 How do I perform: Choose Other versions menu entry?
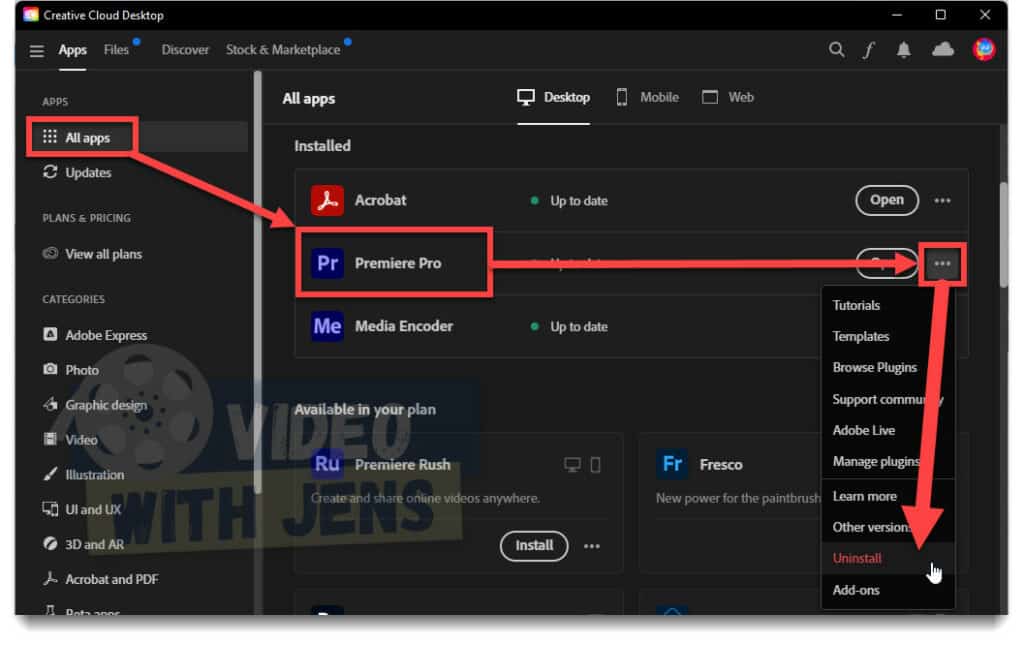(x=871, y=527)
